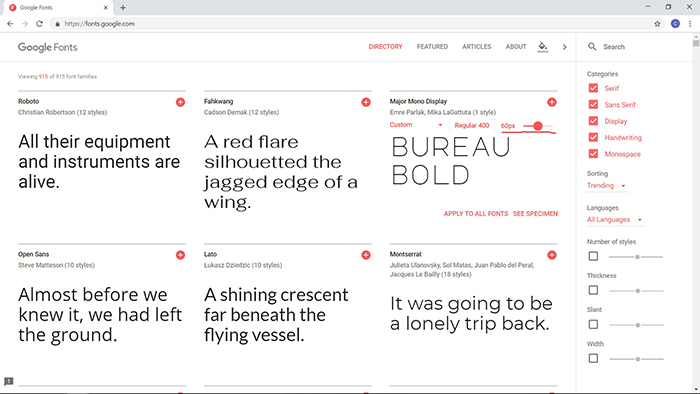Close the Google Fonts tab
The image size is (700, 394).
point(106,8)
